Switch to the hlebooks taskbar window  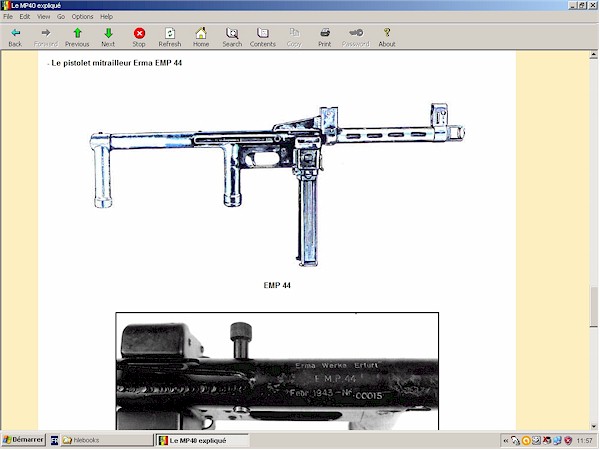107,440
